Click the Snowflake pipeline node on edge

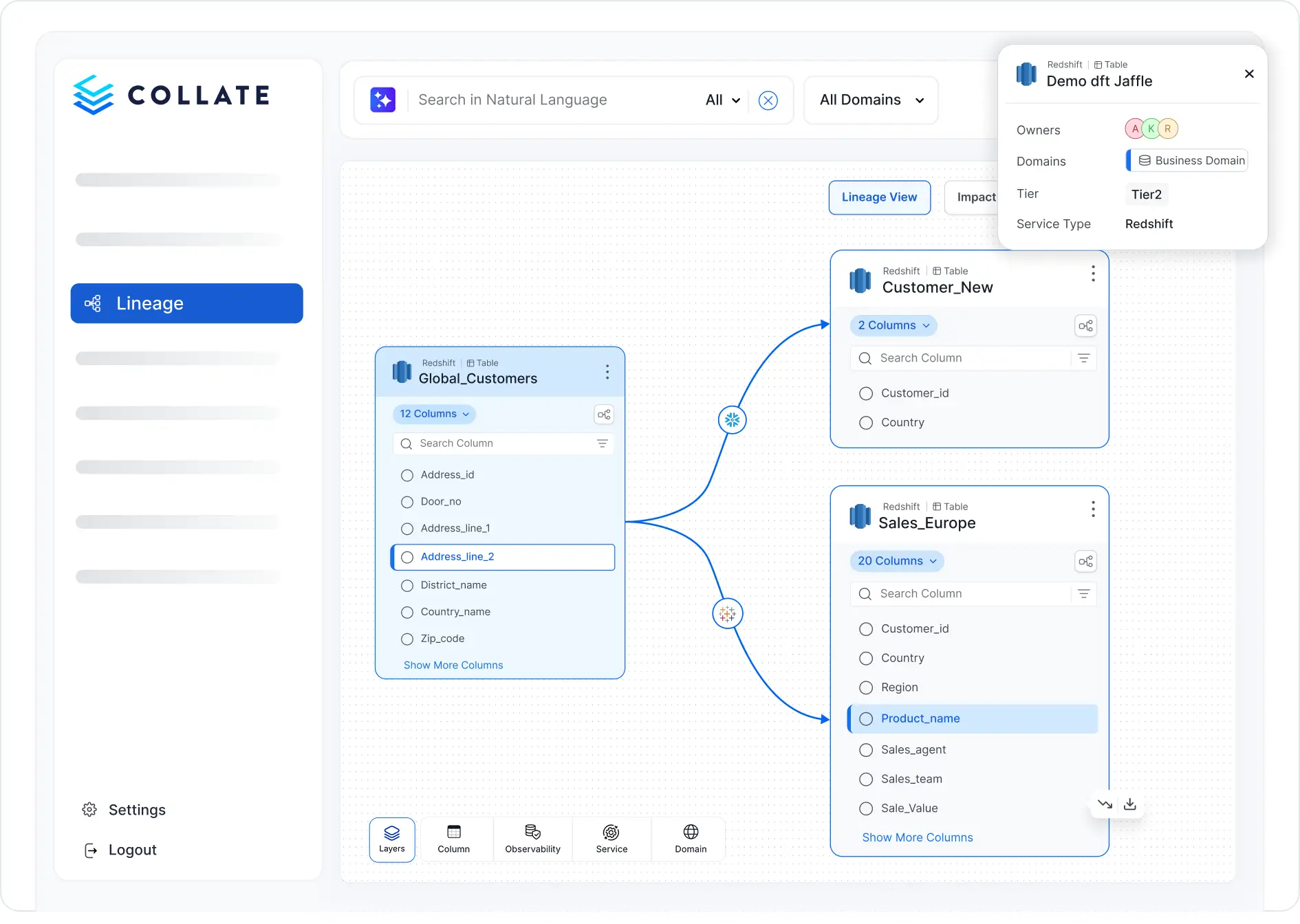(x=732, y=419)
